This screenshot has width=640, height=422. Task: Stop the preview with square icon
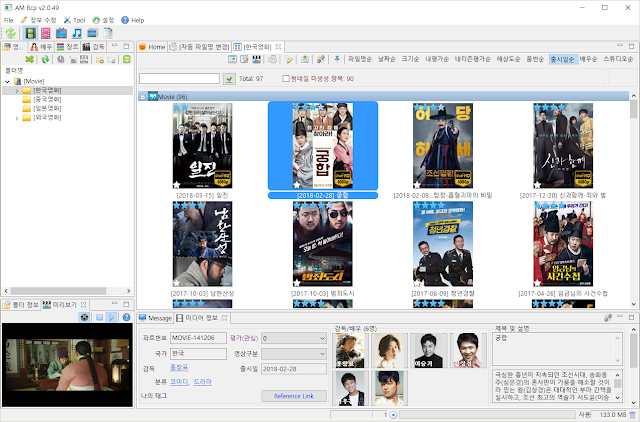tap(100, 317)
